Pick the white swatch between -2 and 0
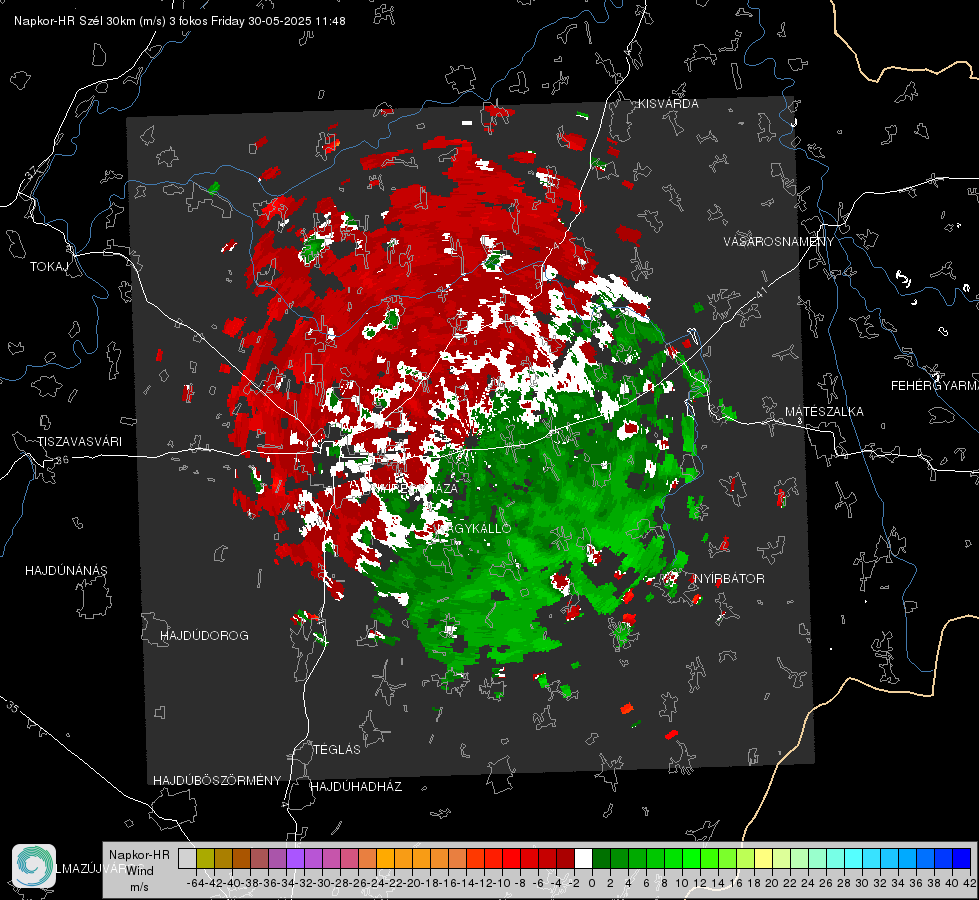Image resolution: width=979 pixels, height=900 pixels. tap(583, 858)
